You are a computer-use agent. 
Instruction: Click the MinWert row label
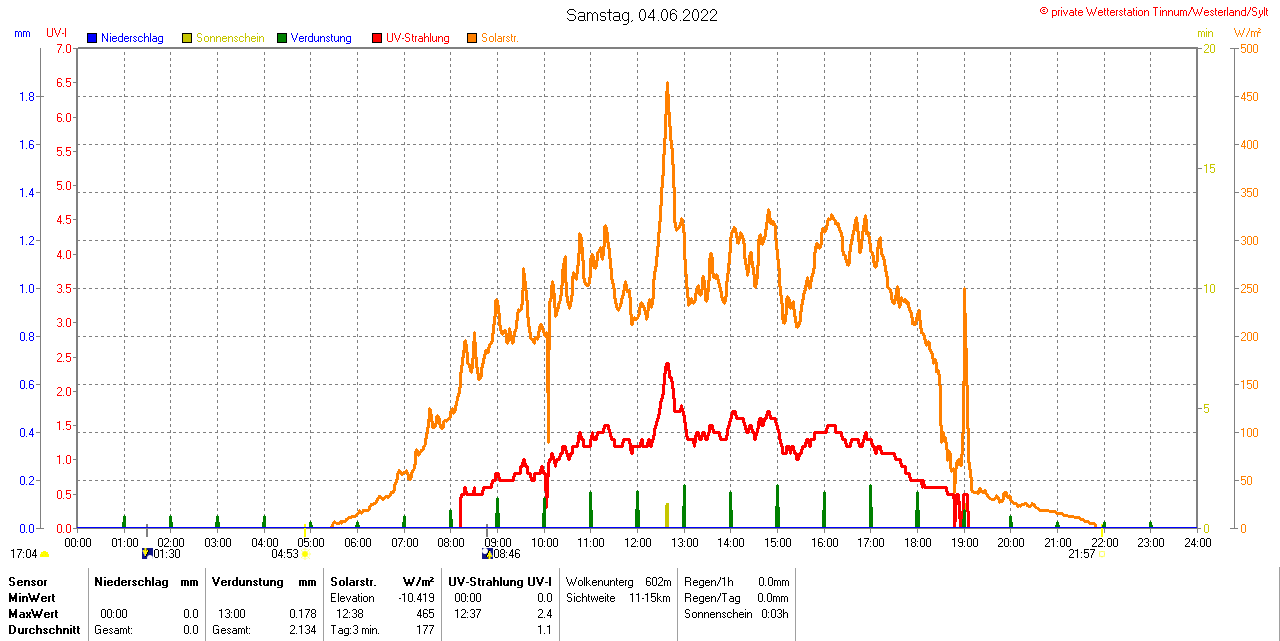(x=33, y=598)
